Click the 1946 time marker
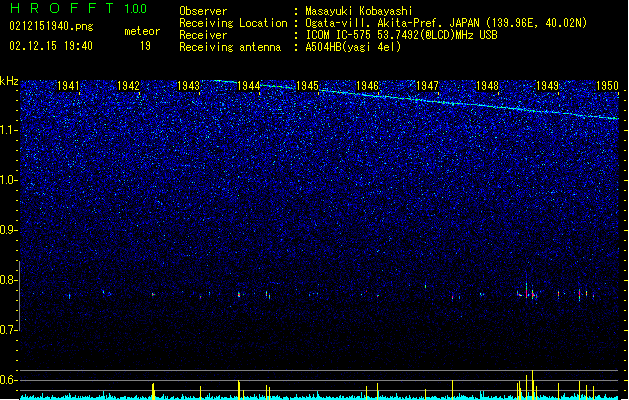The image size is (629, 400). coord(367,85)
